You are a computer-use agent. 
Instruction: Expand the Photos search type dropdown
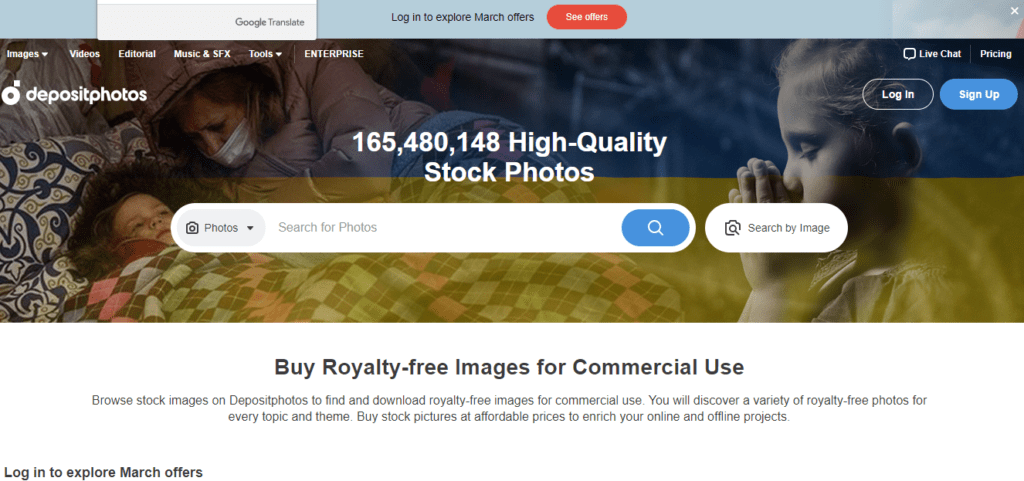(x=221, y=228)
